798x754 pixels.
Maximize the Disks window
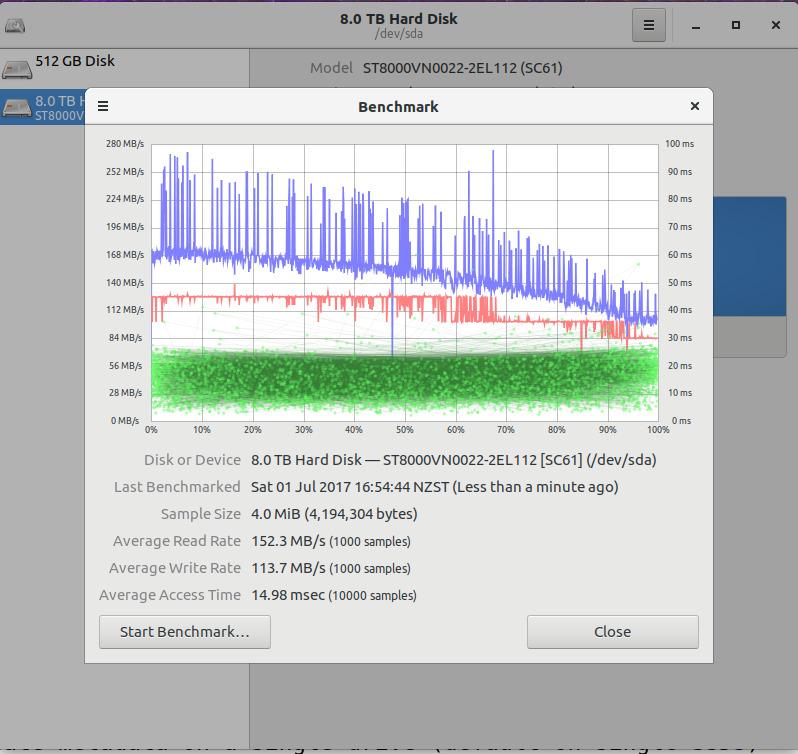[x=735, y=25]
